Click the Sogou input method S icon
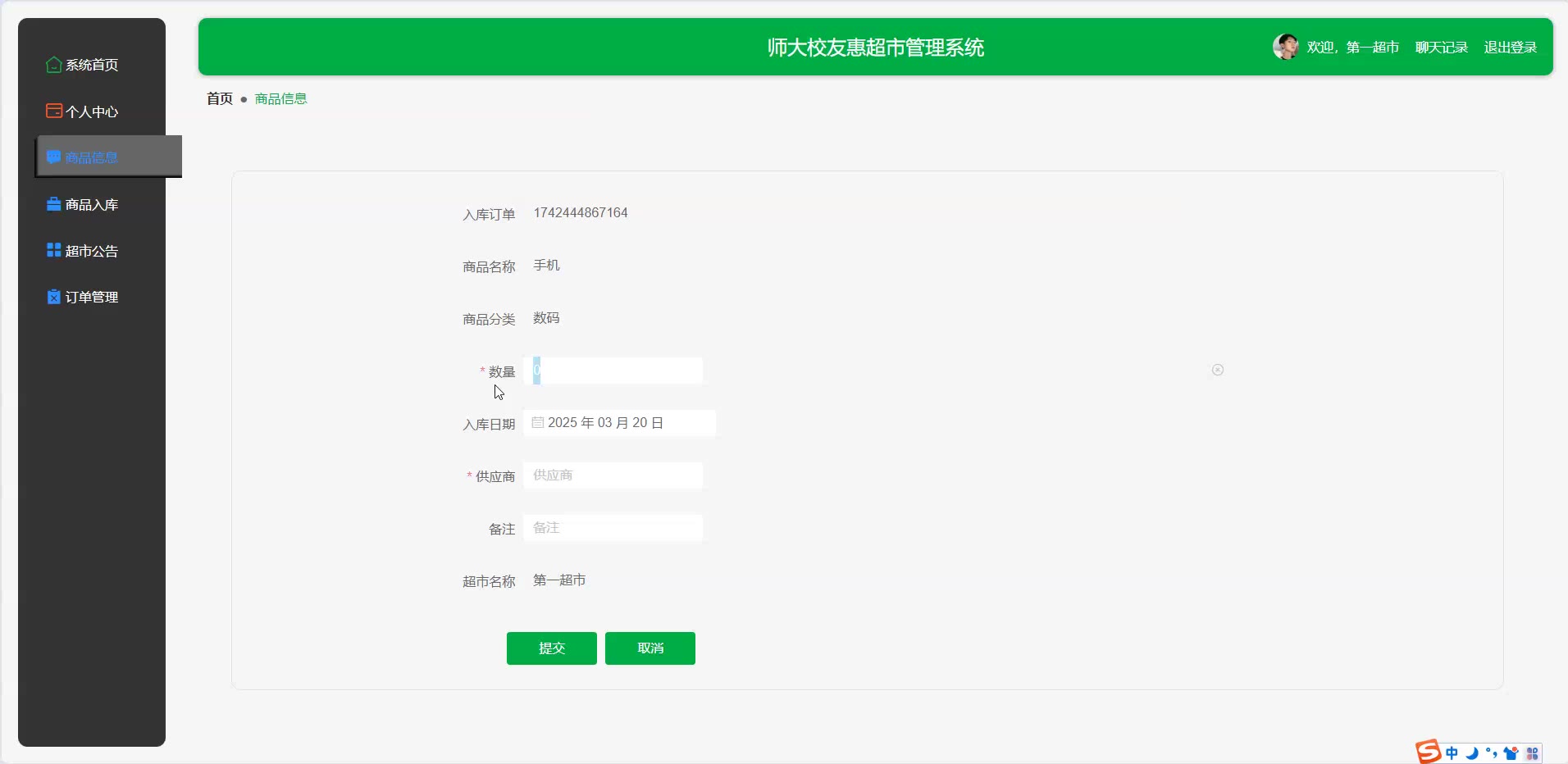This screenshot has height=764, width=1568. 1428,752
